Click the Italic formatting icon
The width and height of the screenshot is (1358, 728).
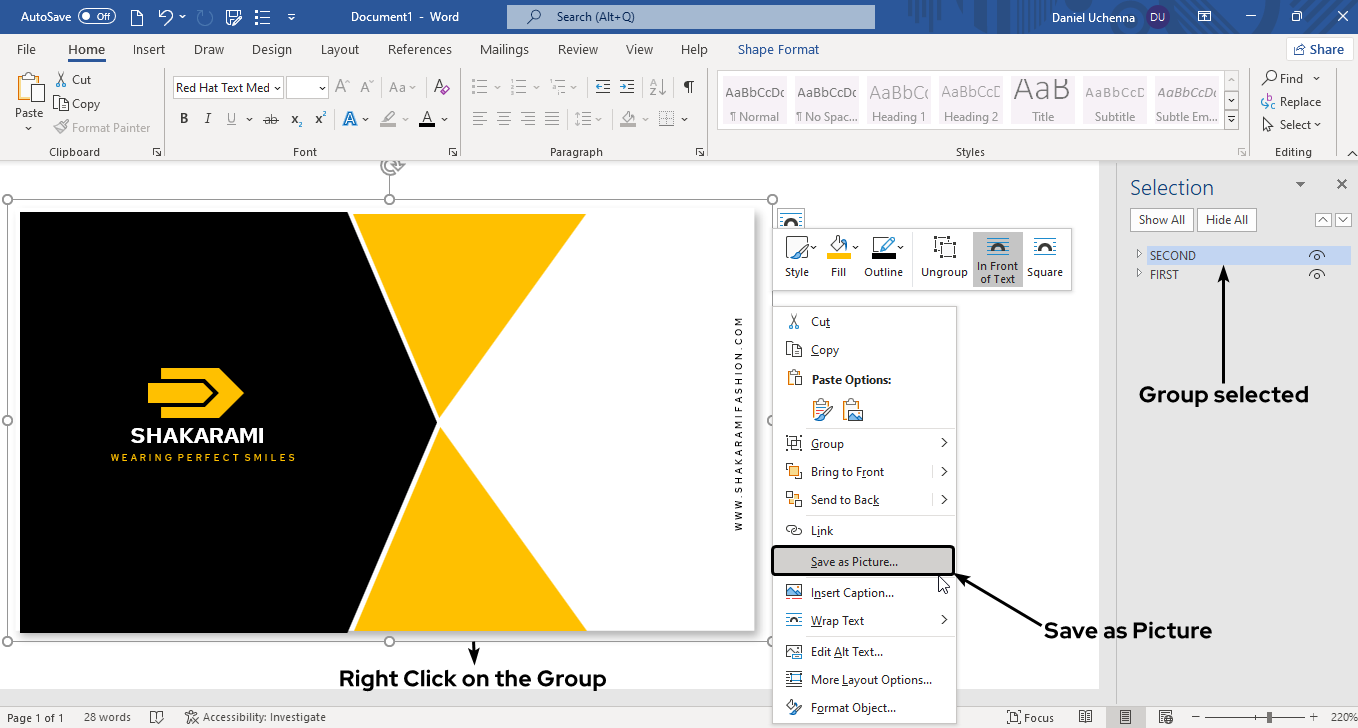(208, 119)
